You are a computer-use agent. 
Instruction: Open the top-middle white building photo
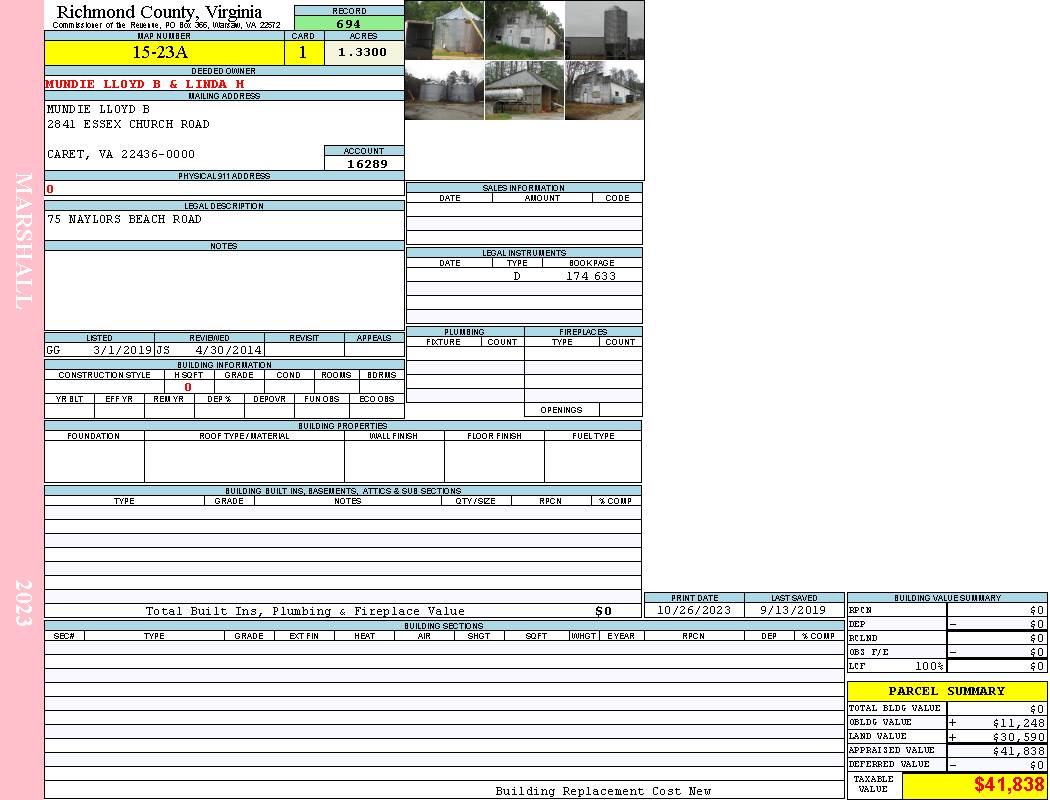point(524,30)
